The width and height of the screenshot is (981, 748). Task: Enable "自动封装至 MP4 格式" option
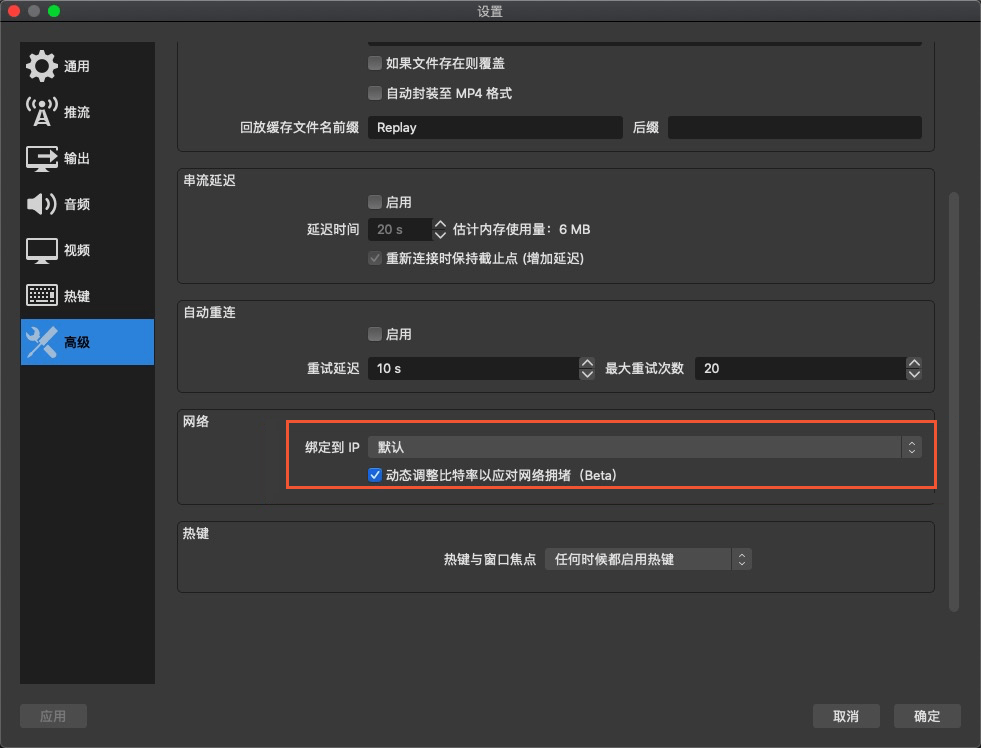375,93
